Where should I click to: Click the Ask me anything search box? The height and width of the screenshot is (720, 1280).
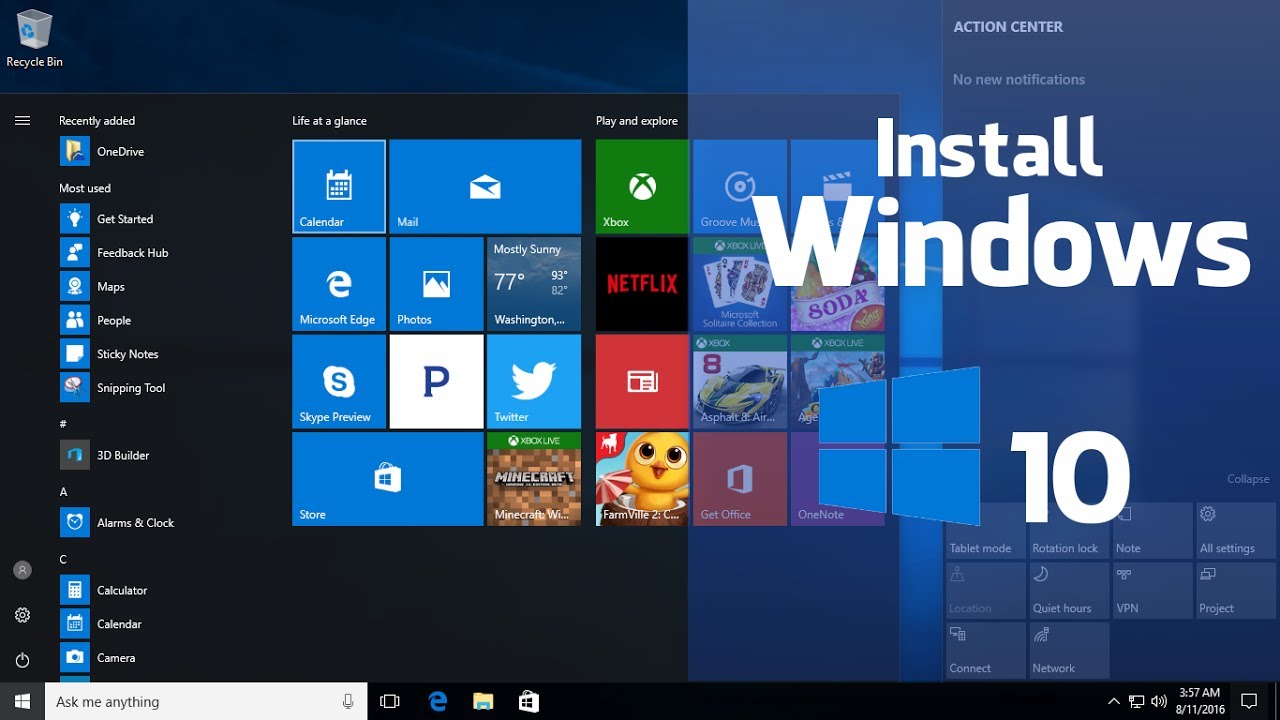(x=206, y=701)
